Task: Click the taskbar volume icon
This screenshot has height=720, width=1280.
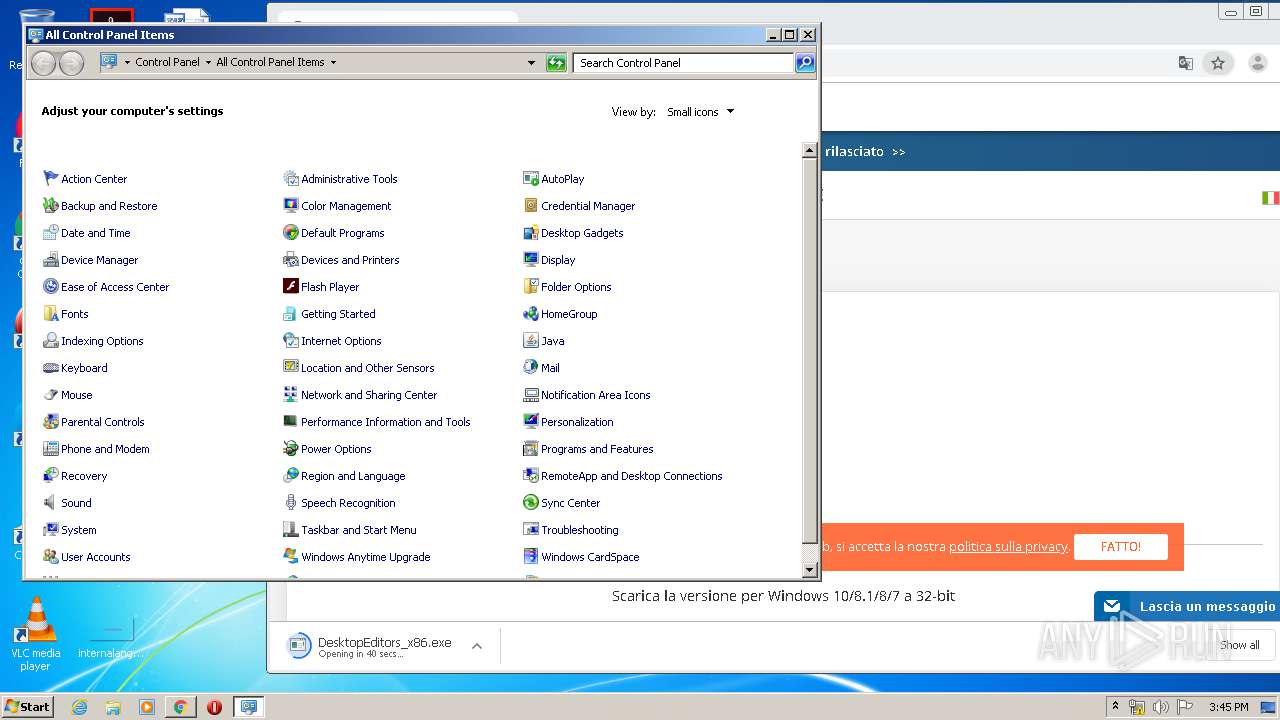Action: 1160,707
